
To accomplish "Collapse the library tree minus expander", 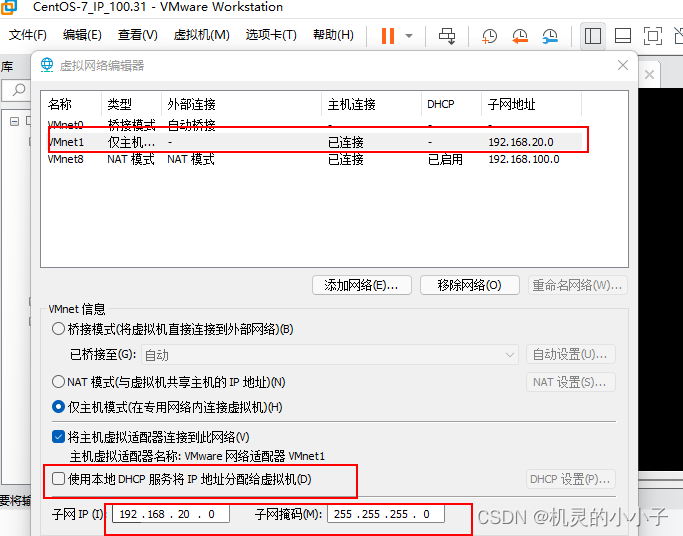I will (14, 121).
